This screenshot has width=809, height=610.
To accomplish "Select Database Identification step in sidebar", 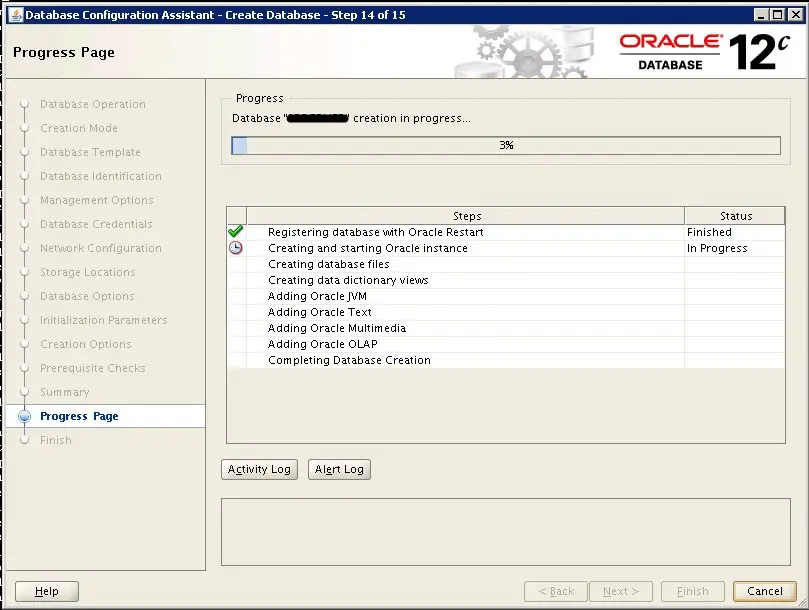I will [101, 176].
